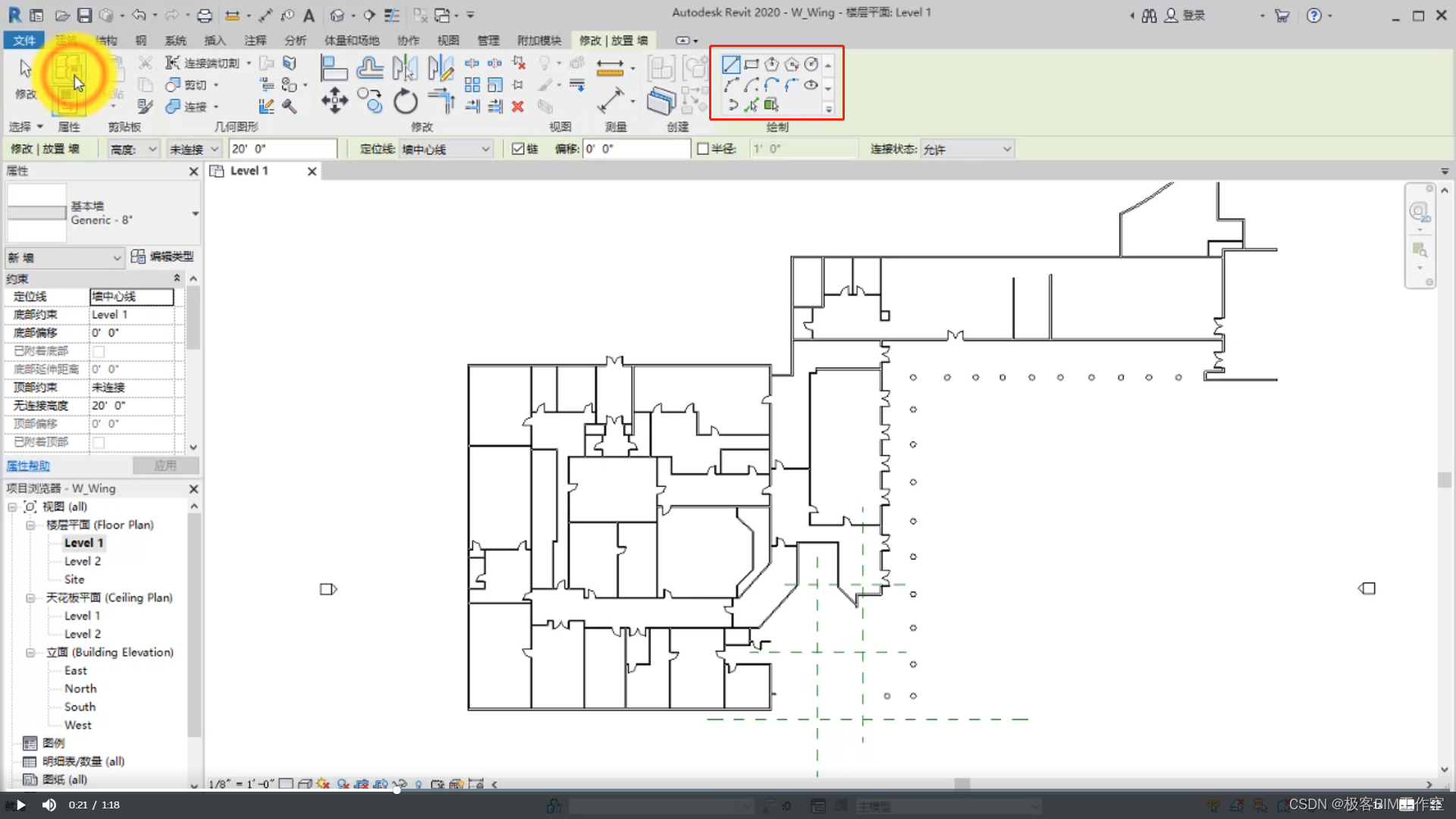Click the Move tool icon
Image resolution: width=1456 pixels, height=819 pixels.
coord(334,100)
